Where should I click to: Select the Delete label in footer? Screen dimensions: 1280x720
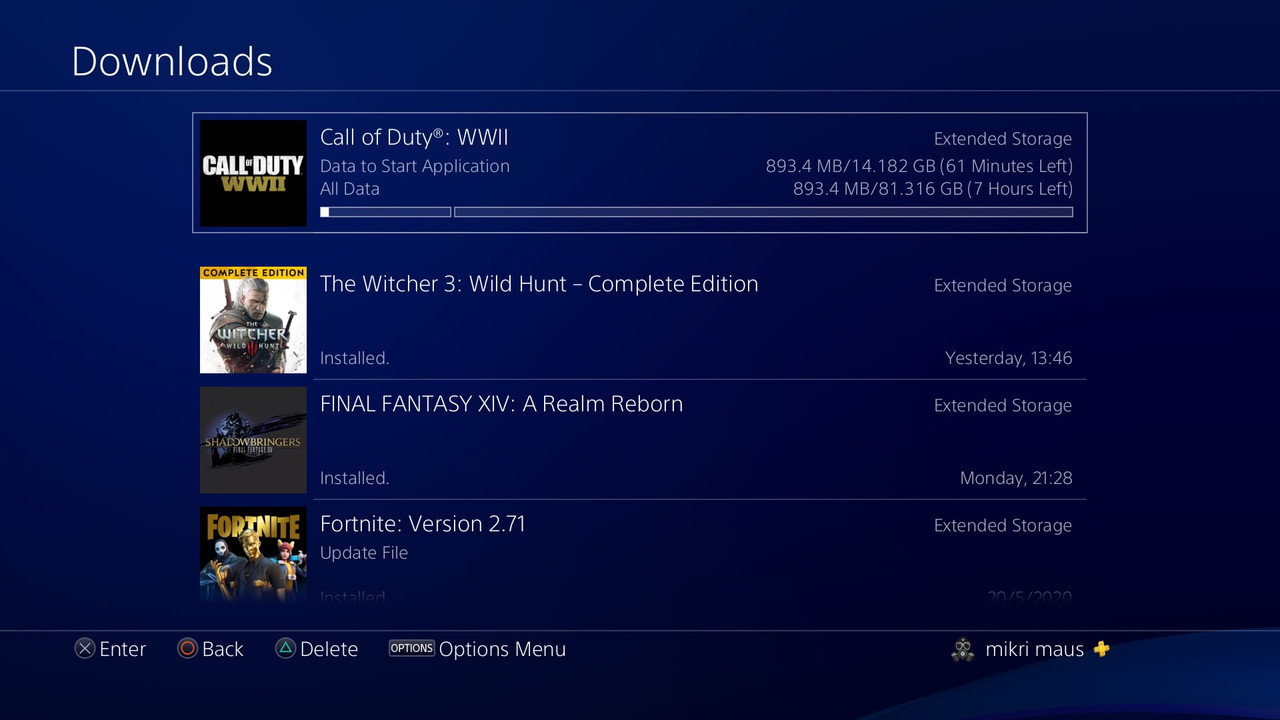(329, 649)
